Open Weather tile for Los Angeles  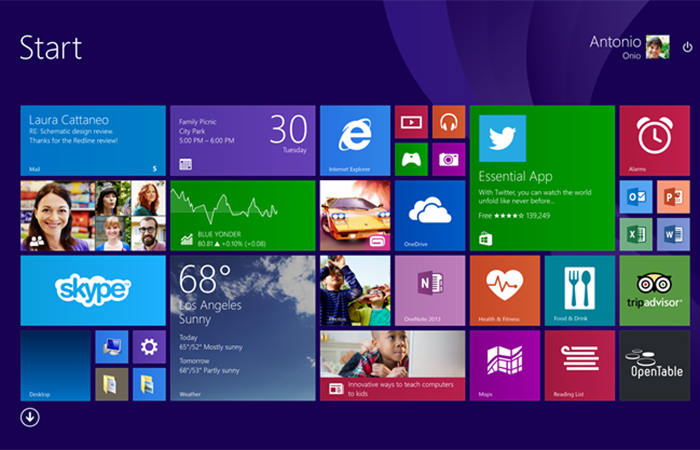point(243,328)
